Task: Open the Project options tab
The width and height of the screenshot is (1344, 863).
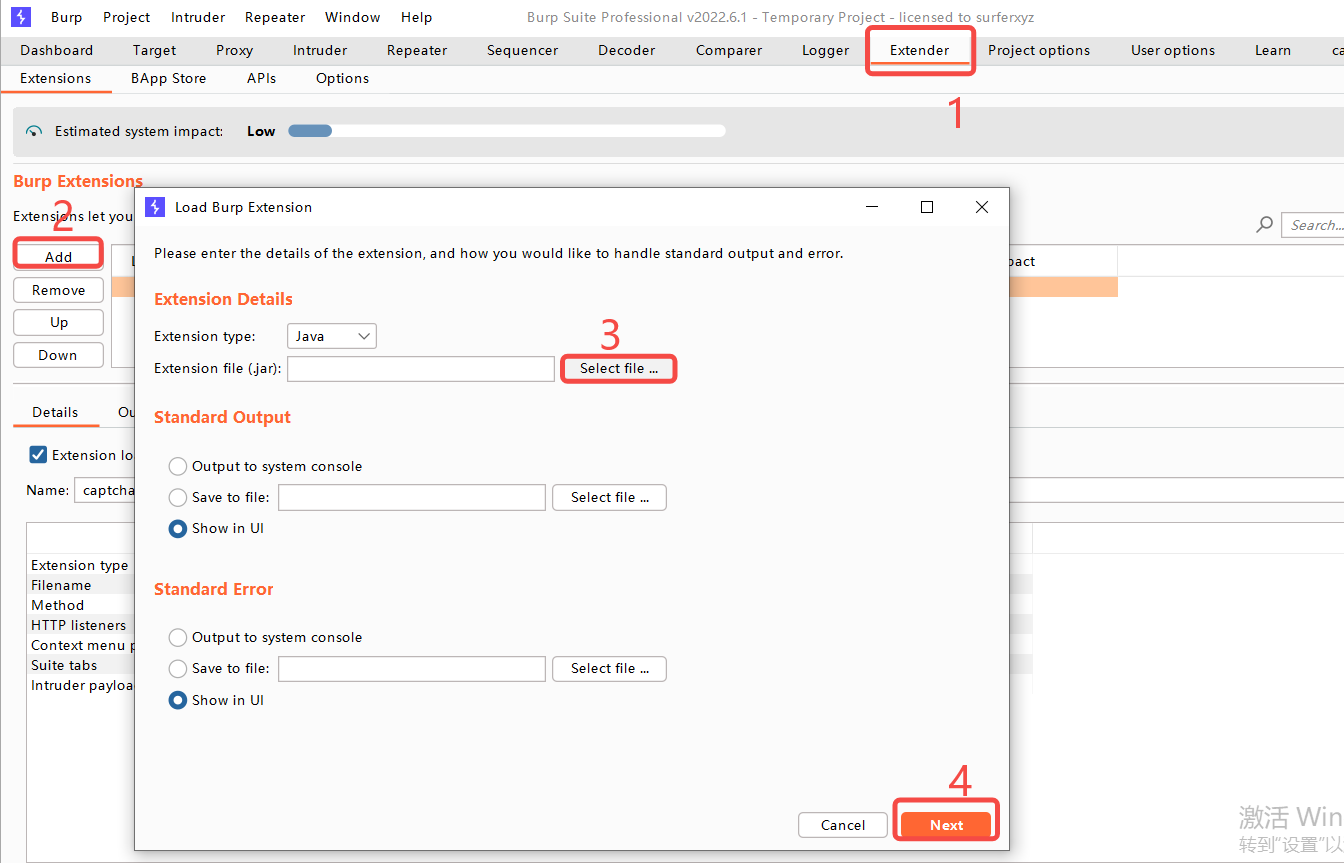Action: [1039, 50]
